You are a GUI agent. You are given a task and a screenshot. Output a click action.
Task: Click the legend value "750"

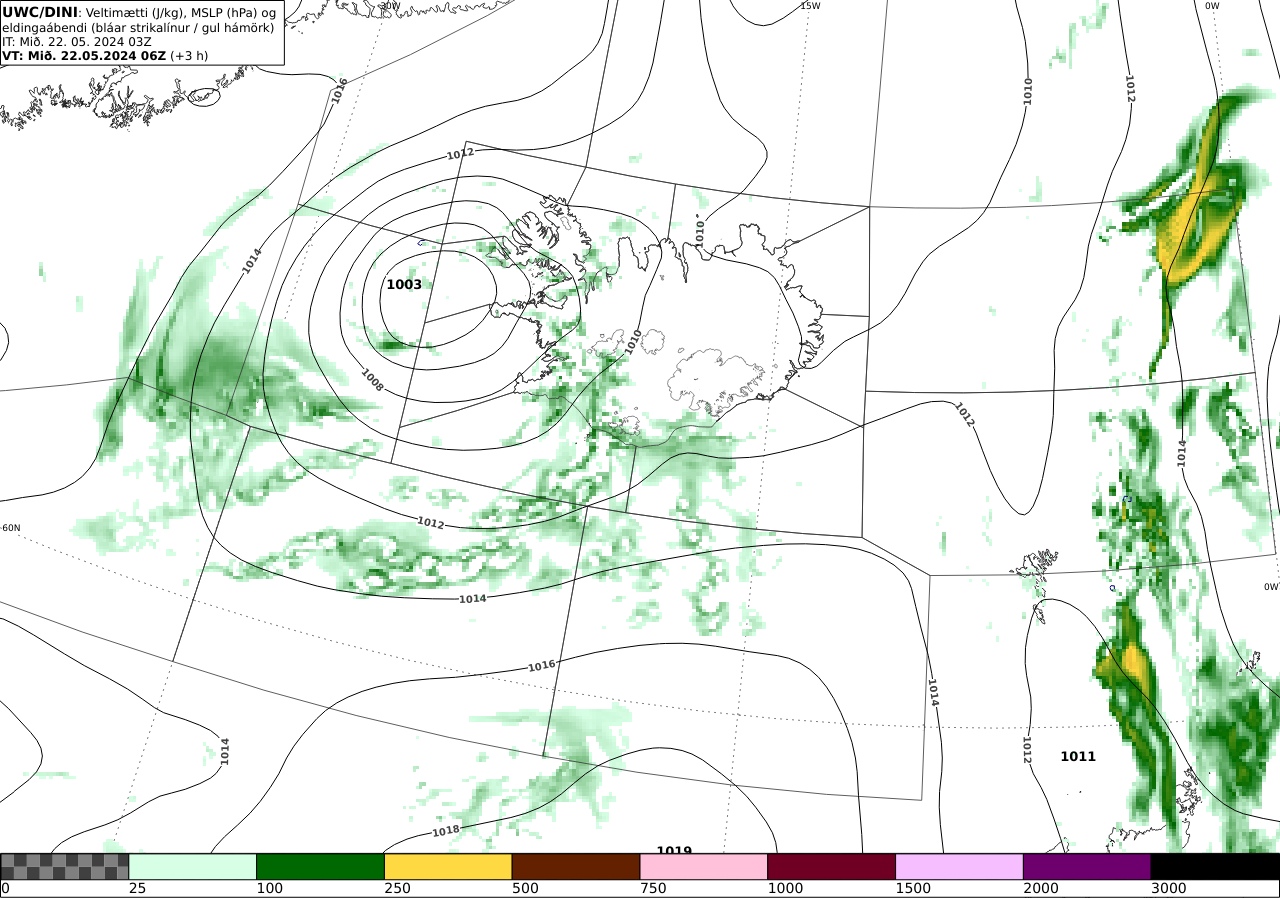653,888
